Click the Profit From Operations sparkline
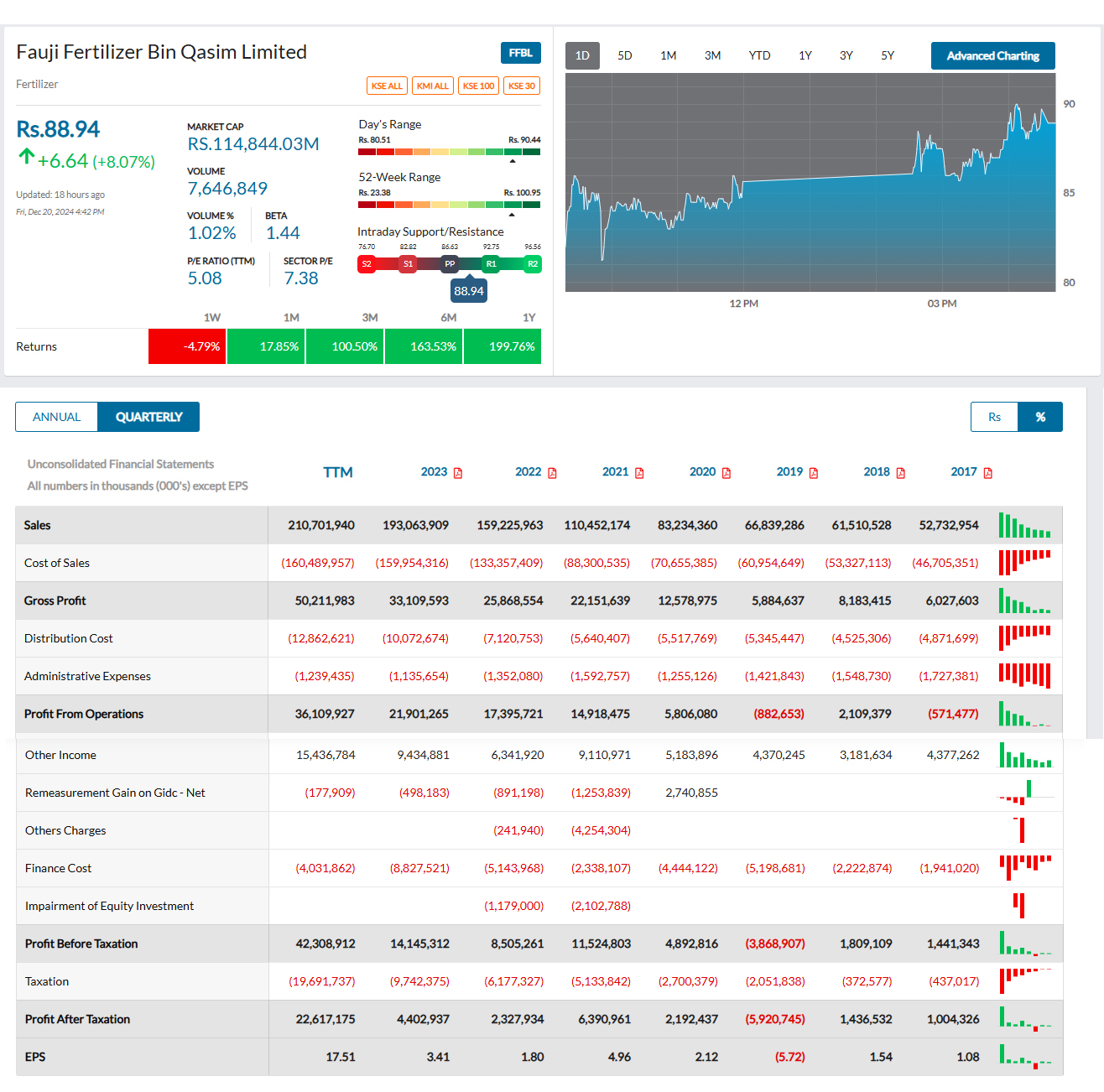The height and width of the screenshot is (1092, 1104). [1025, 714]
